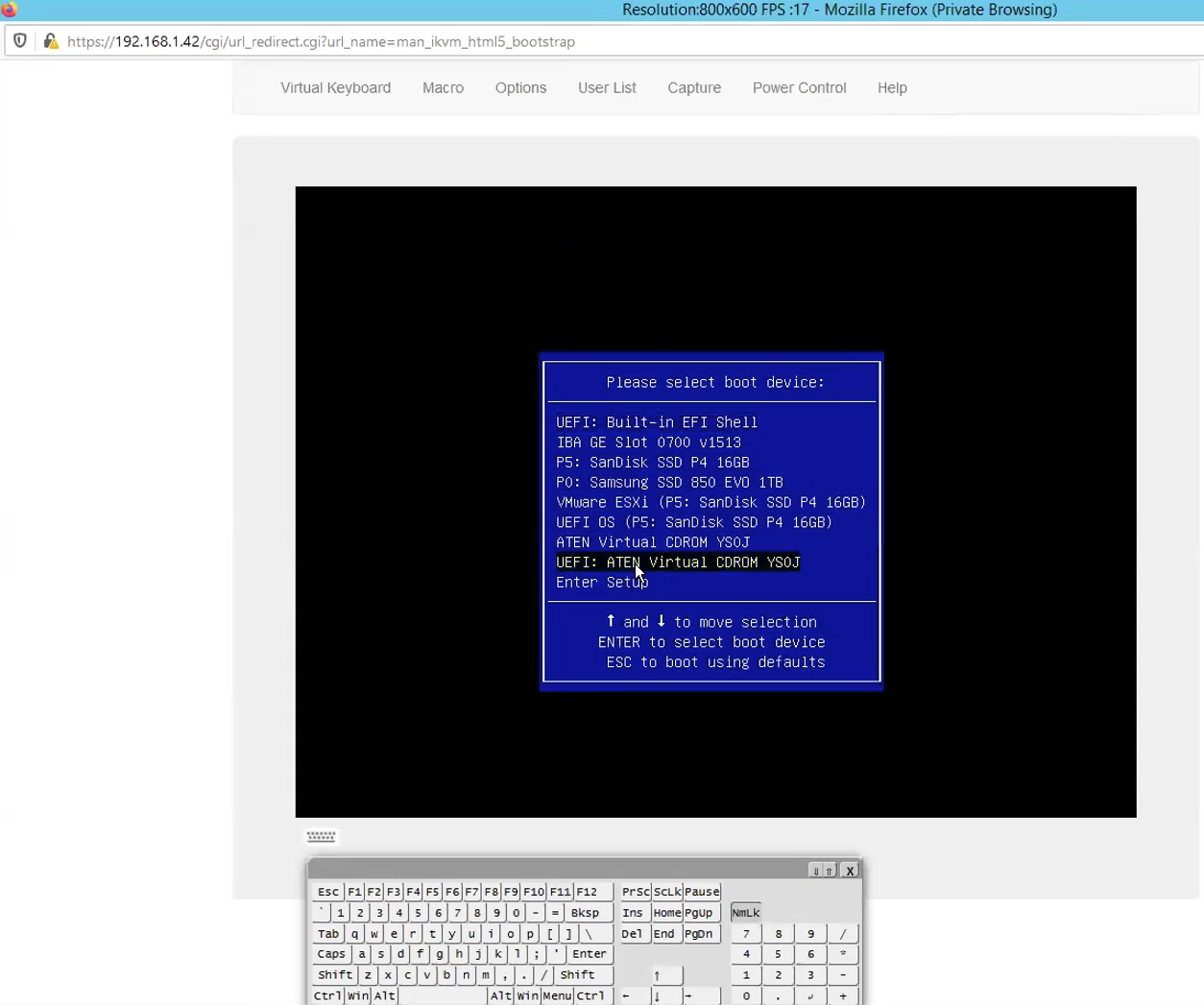Click the tracking protection shield icon
The width and height of the screenshot is (1204, 1005).
point(20,41)
